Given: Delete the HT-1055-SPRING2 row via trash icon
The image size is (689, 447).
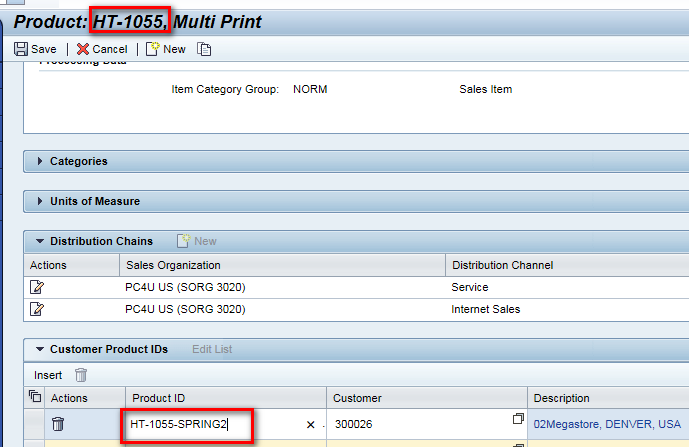Looking at the screenshot, I should 58,424.
